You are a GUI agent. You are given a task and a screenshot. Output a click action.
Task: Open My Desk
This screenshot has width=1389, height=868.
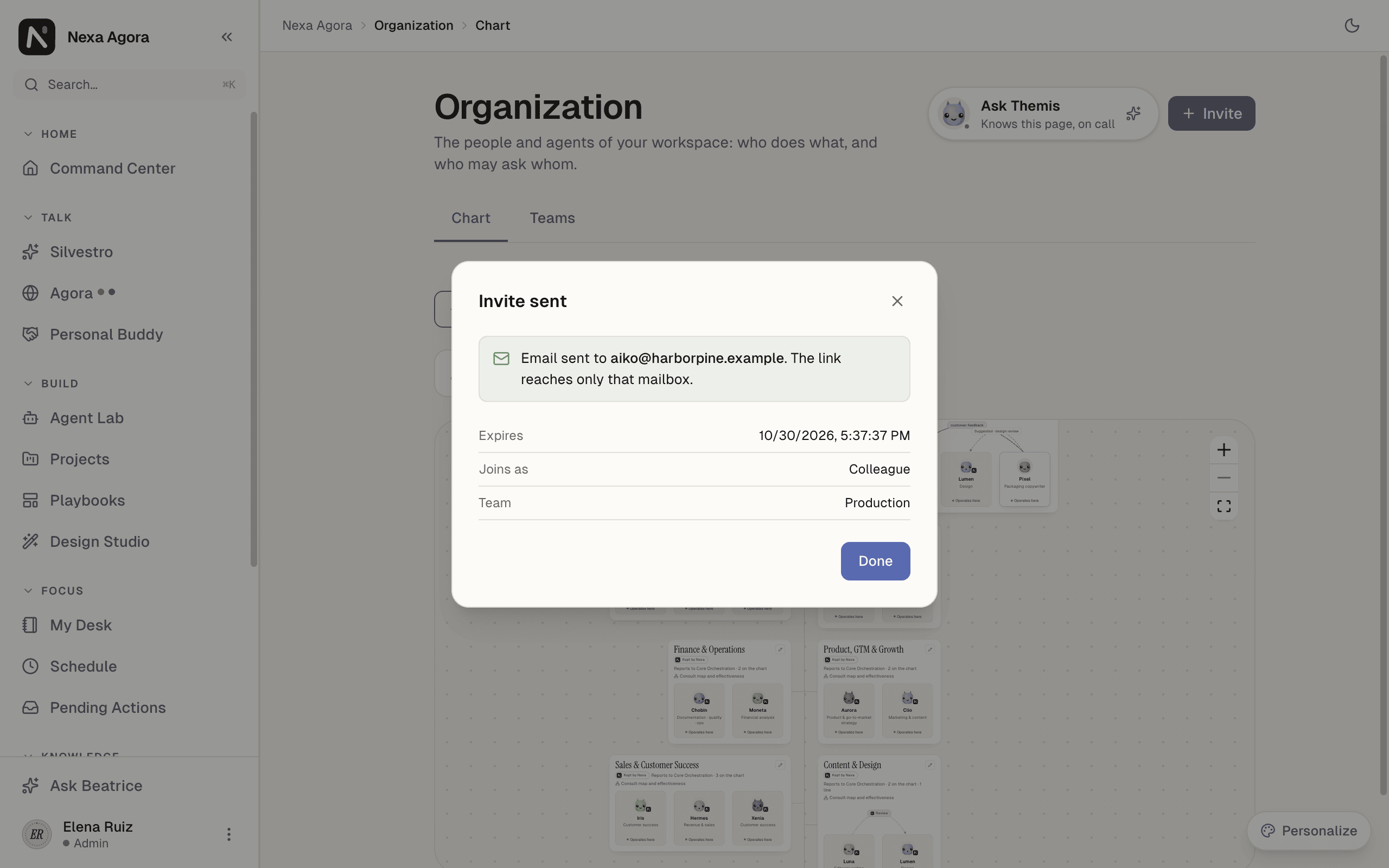129,625
